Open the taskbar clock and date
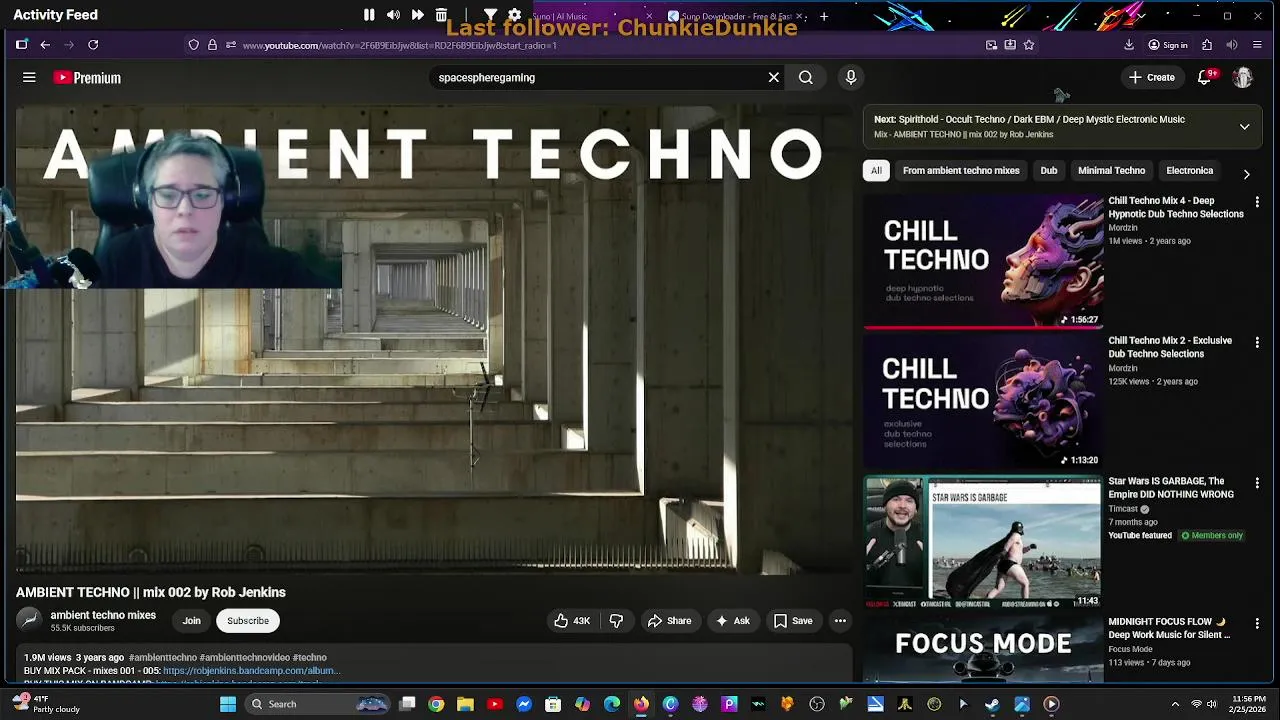Screen dimensions: 1280x720 pos(1249,704)
